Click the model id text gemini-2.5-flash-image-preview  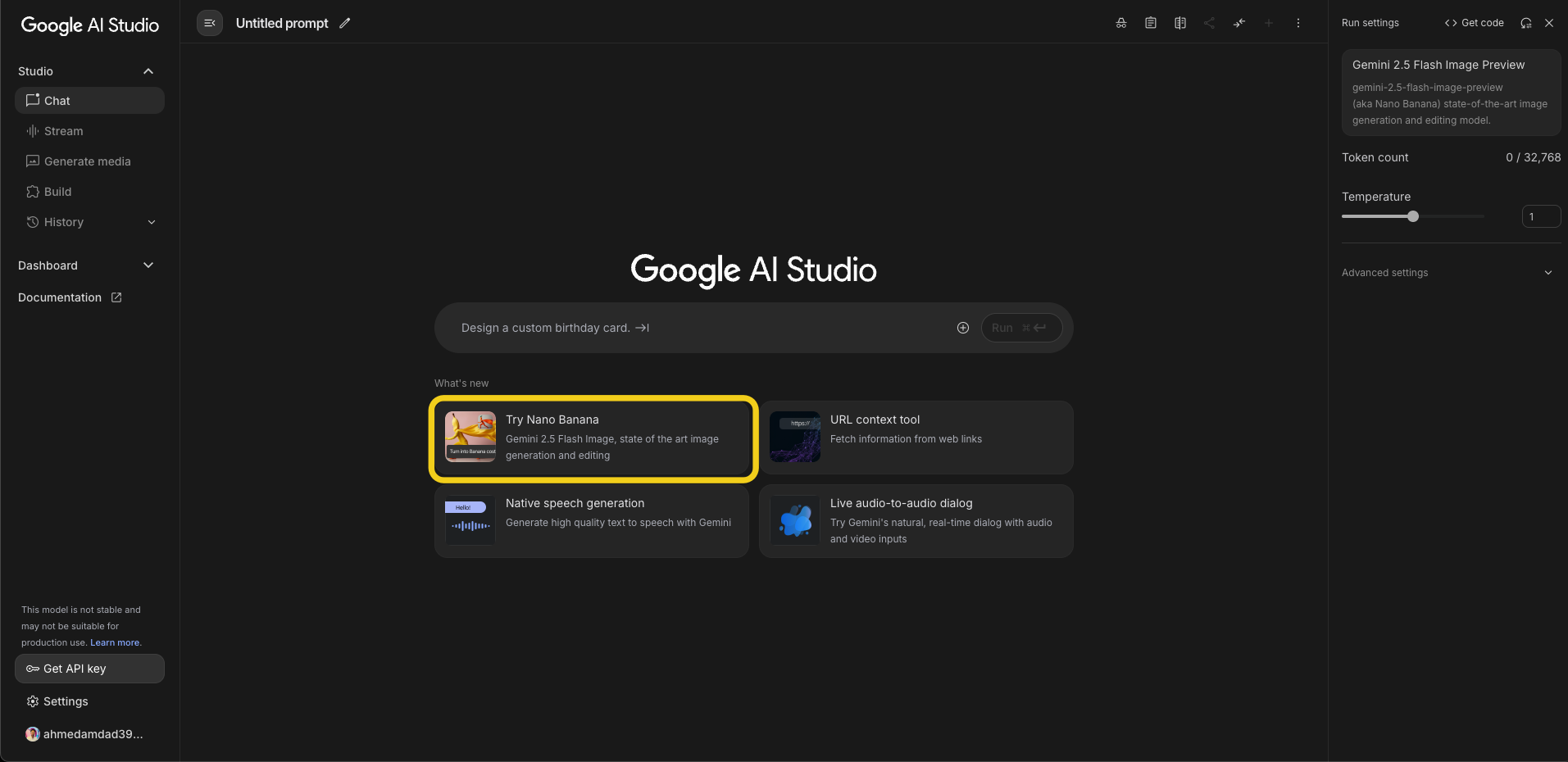pos(1427,88)
